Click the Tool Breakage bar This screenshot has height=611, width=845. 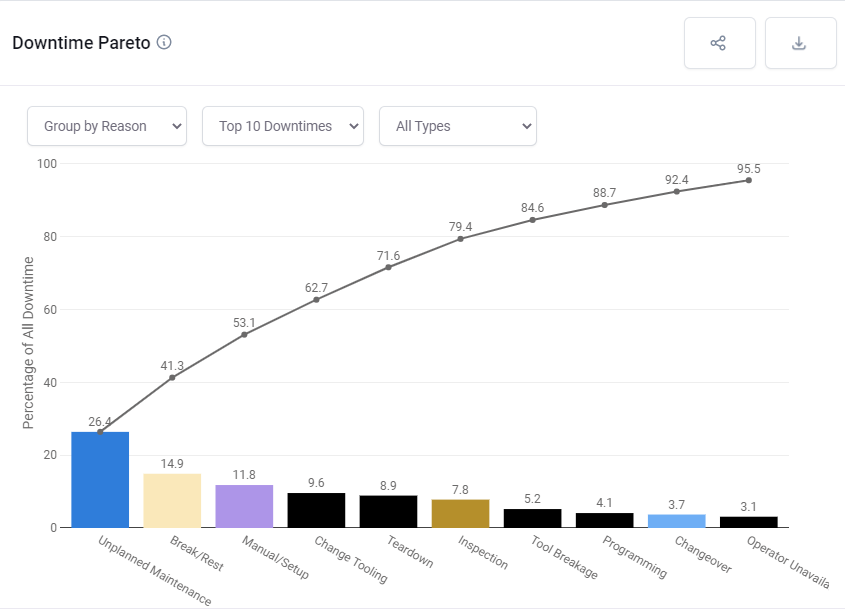[532, 518]
